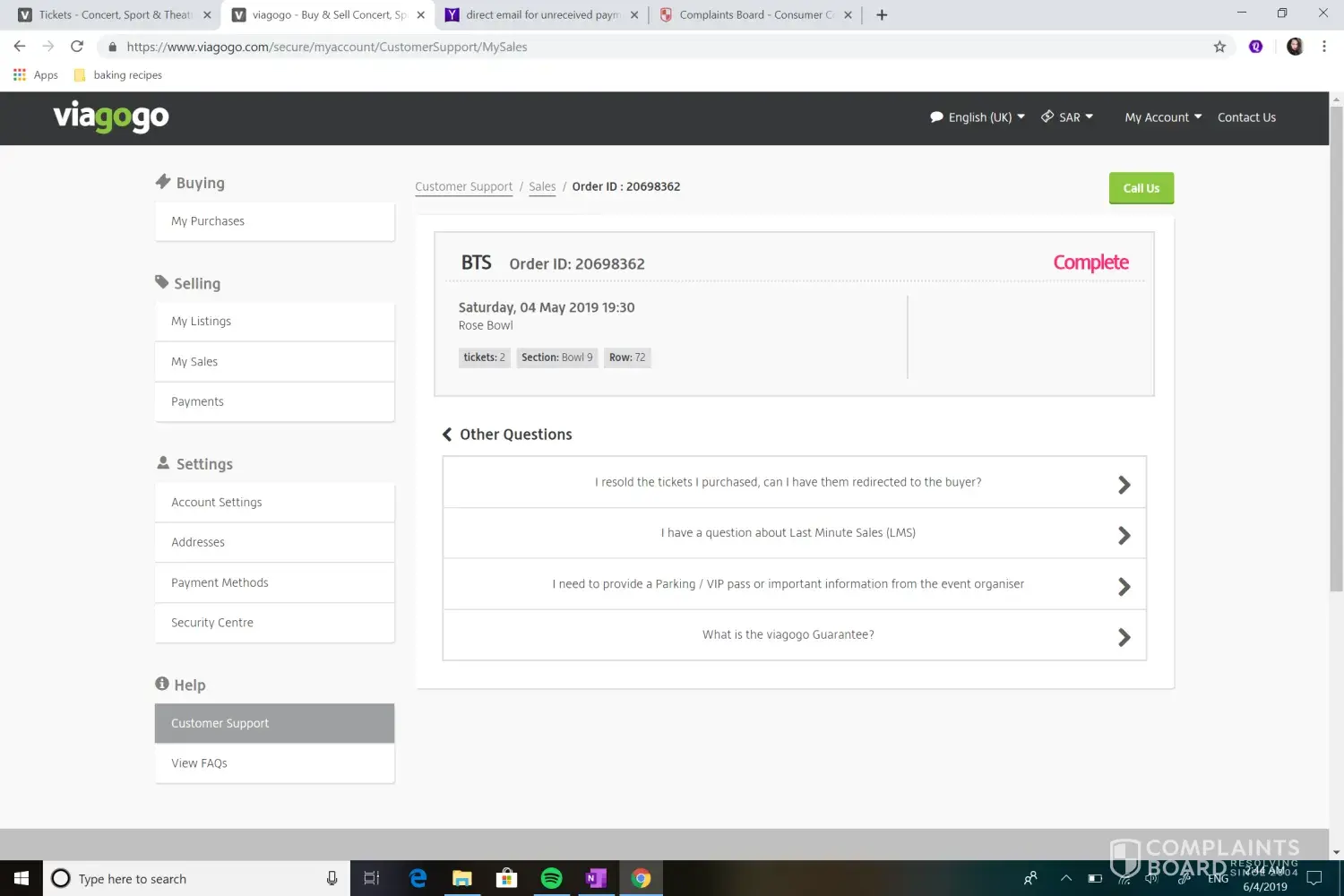
Task: Open Spotify from the taskbar
Action: pyautogui.click(x=551, y=878)
